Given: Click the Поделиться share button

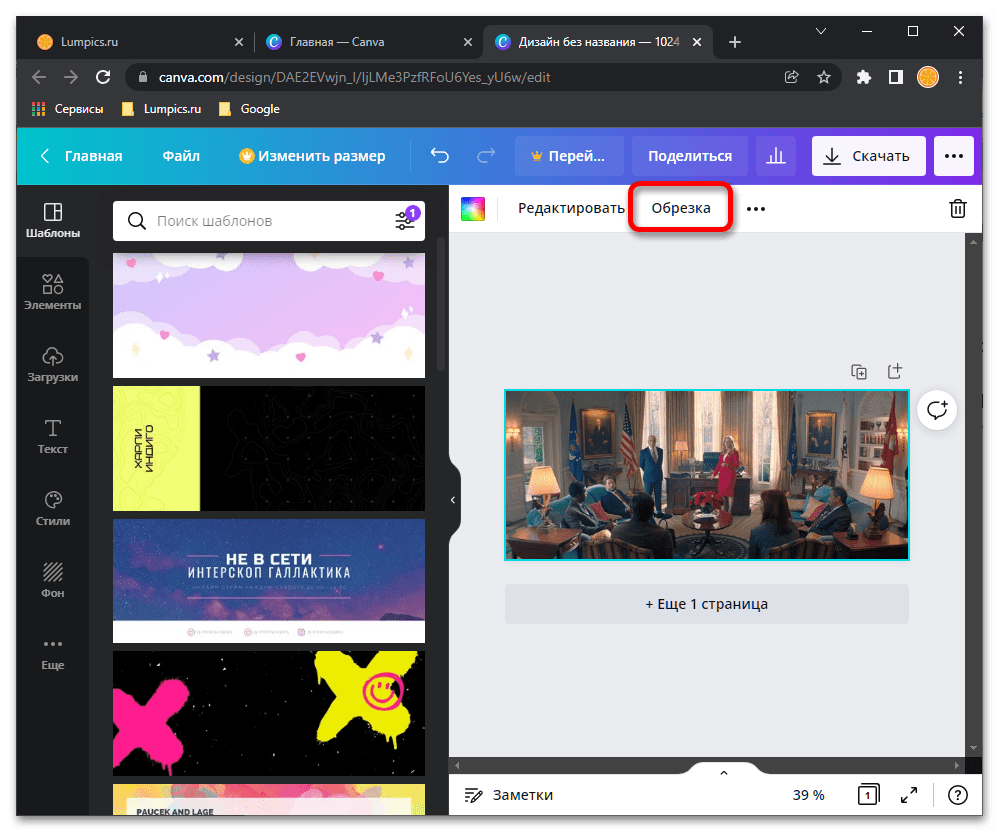Looking at the screenshot, I should coord(689,156).
